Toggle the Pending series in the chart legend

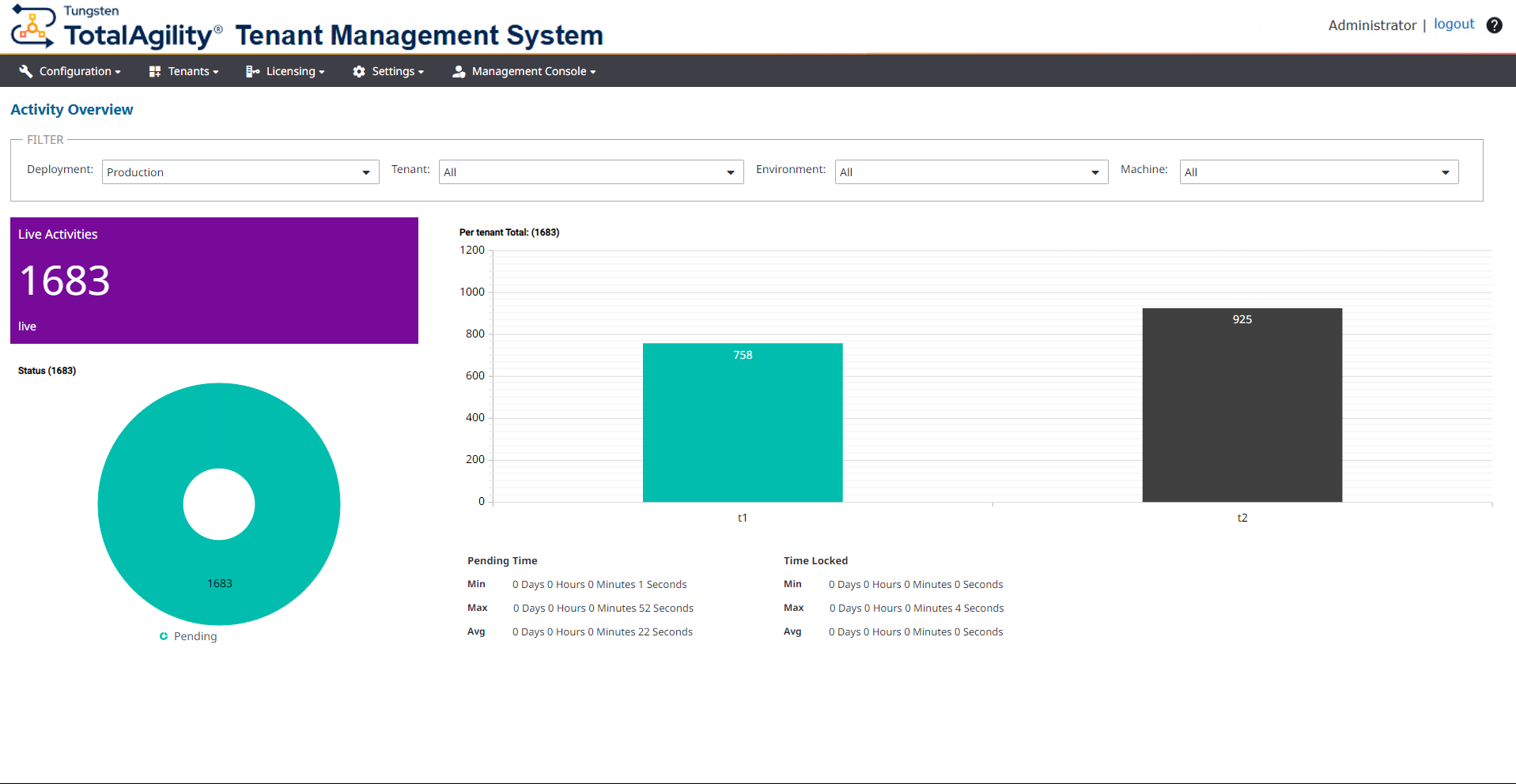click(x=195, y=636)
